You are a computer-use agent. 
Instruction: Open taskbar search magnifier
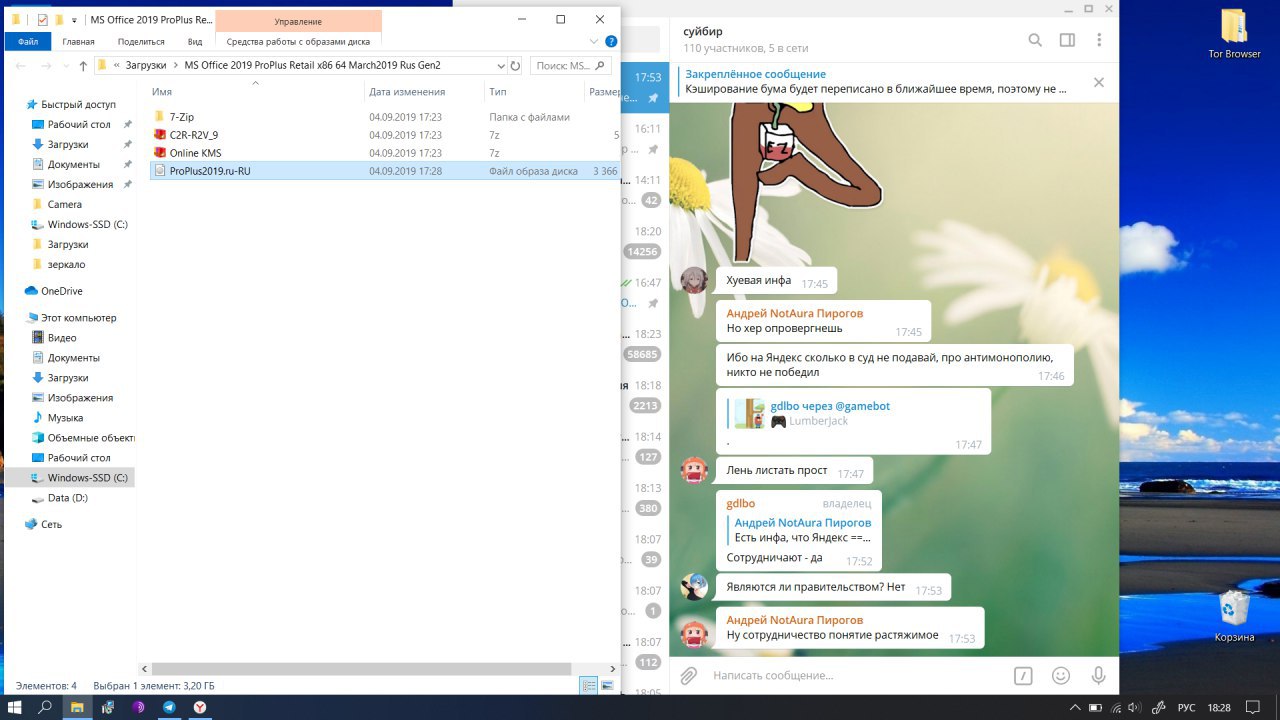(45, 707)
